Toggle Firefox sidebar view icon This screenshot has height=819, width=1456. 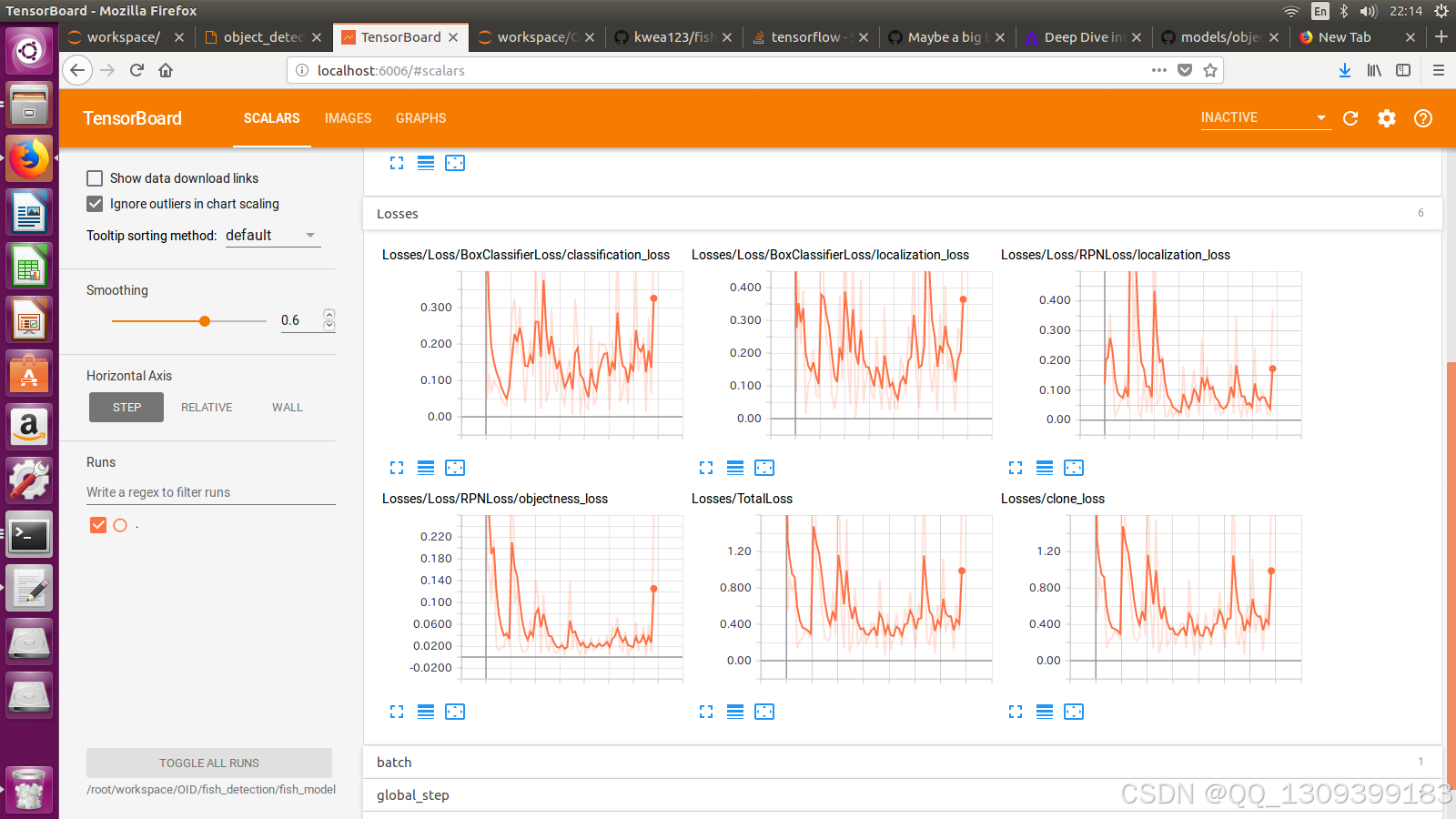[1403, 70]
